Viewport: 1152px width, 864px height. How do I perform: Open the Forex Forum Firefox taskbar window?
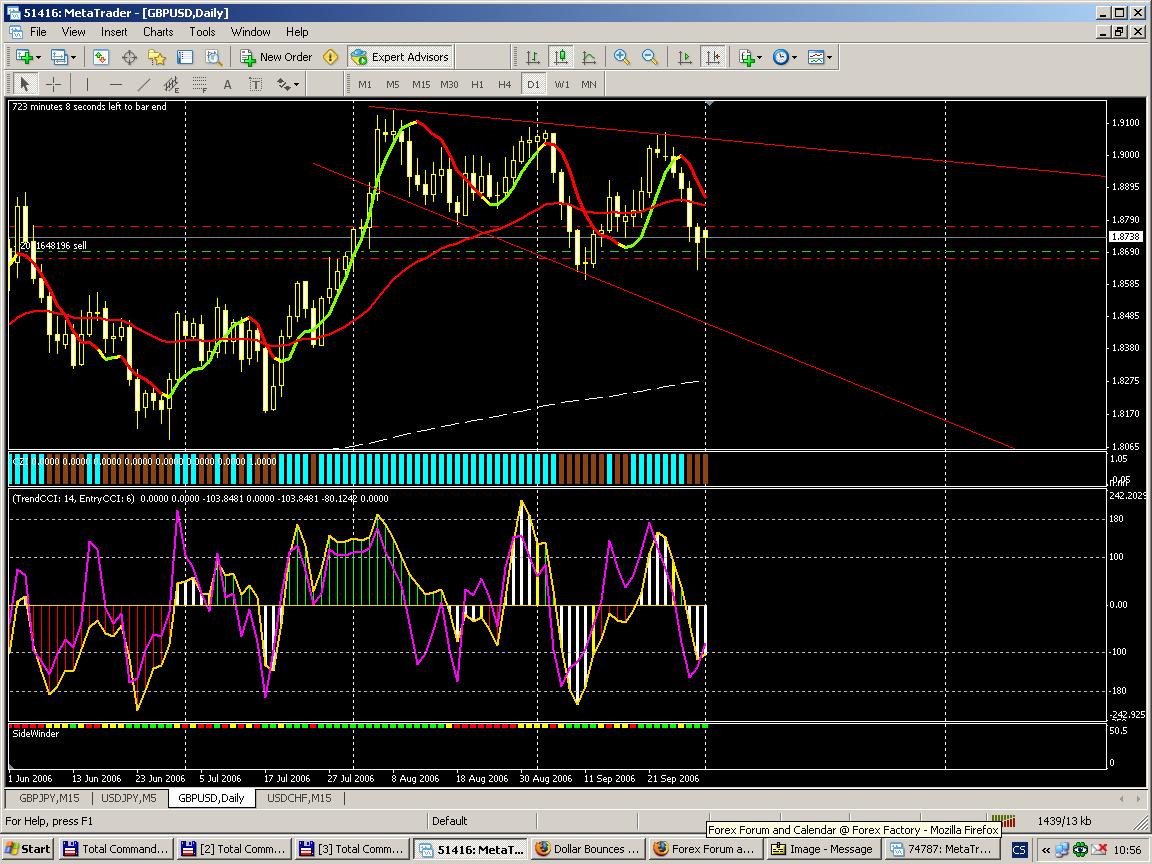point(703,849)
